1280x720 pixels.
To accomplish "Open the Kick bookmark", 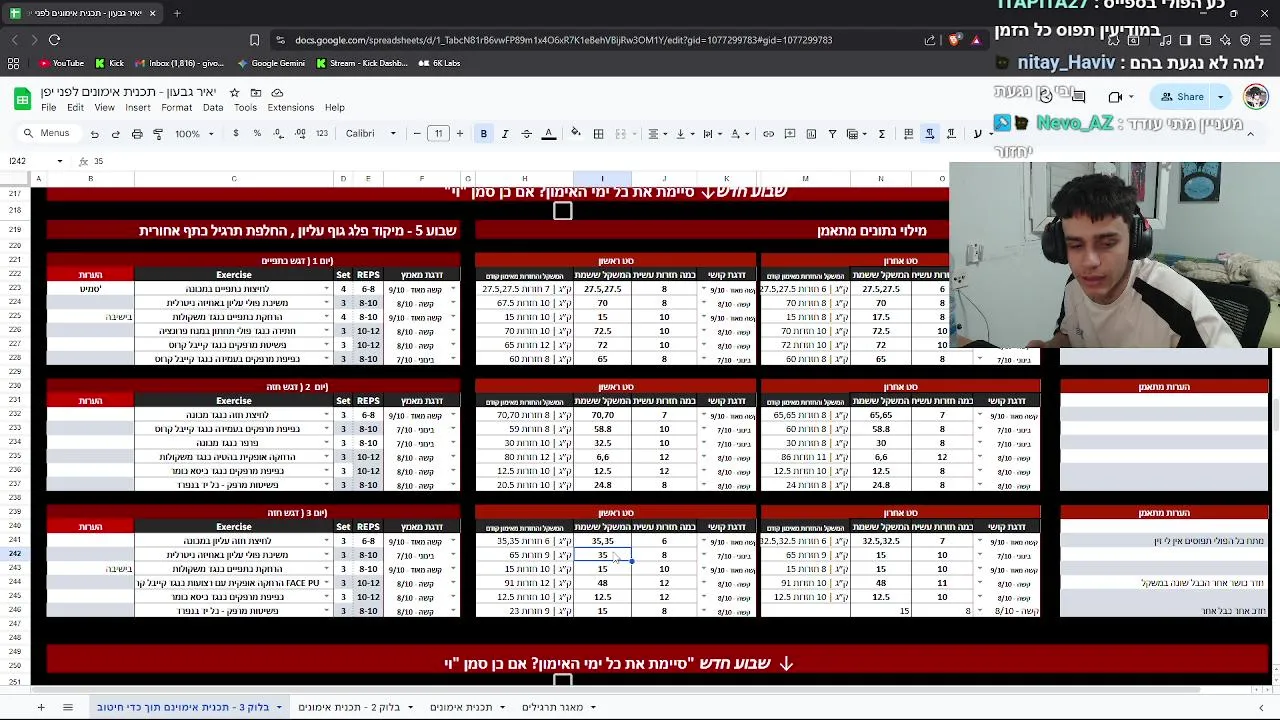I will [x=109, y=63].
